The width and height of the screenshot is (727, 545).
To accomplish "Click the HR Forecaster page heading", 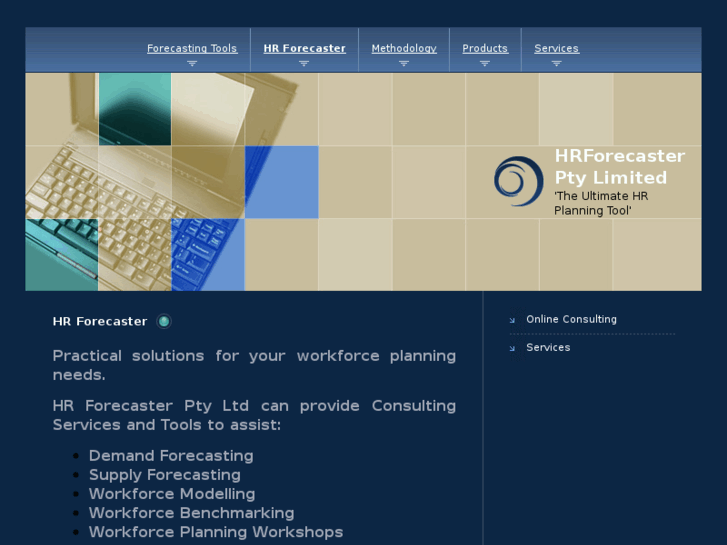I will pyautogui.click(x=100, y=321).
